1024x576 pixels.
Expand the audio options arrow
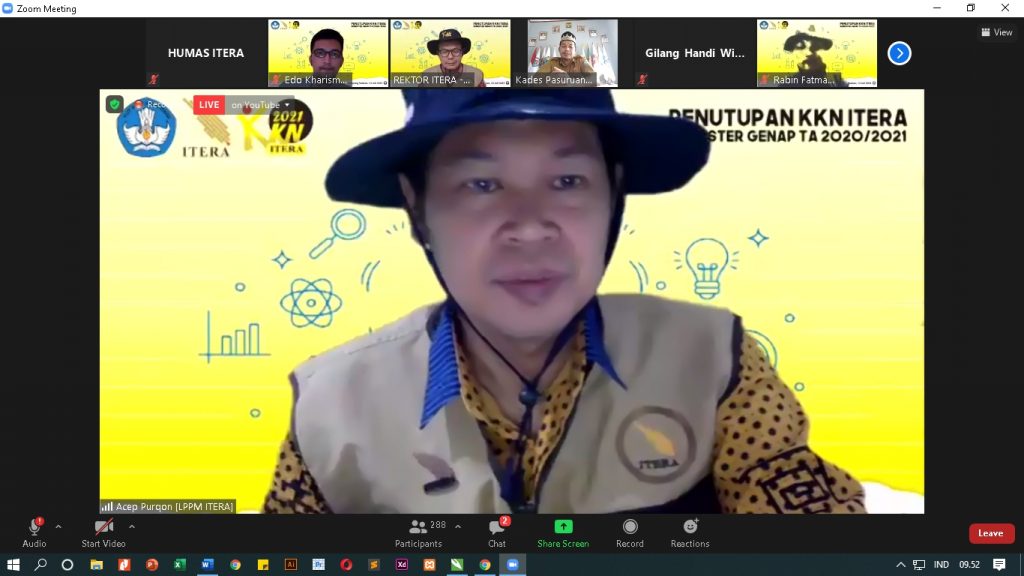(x=58, y=526)
